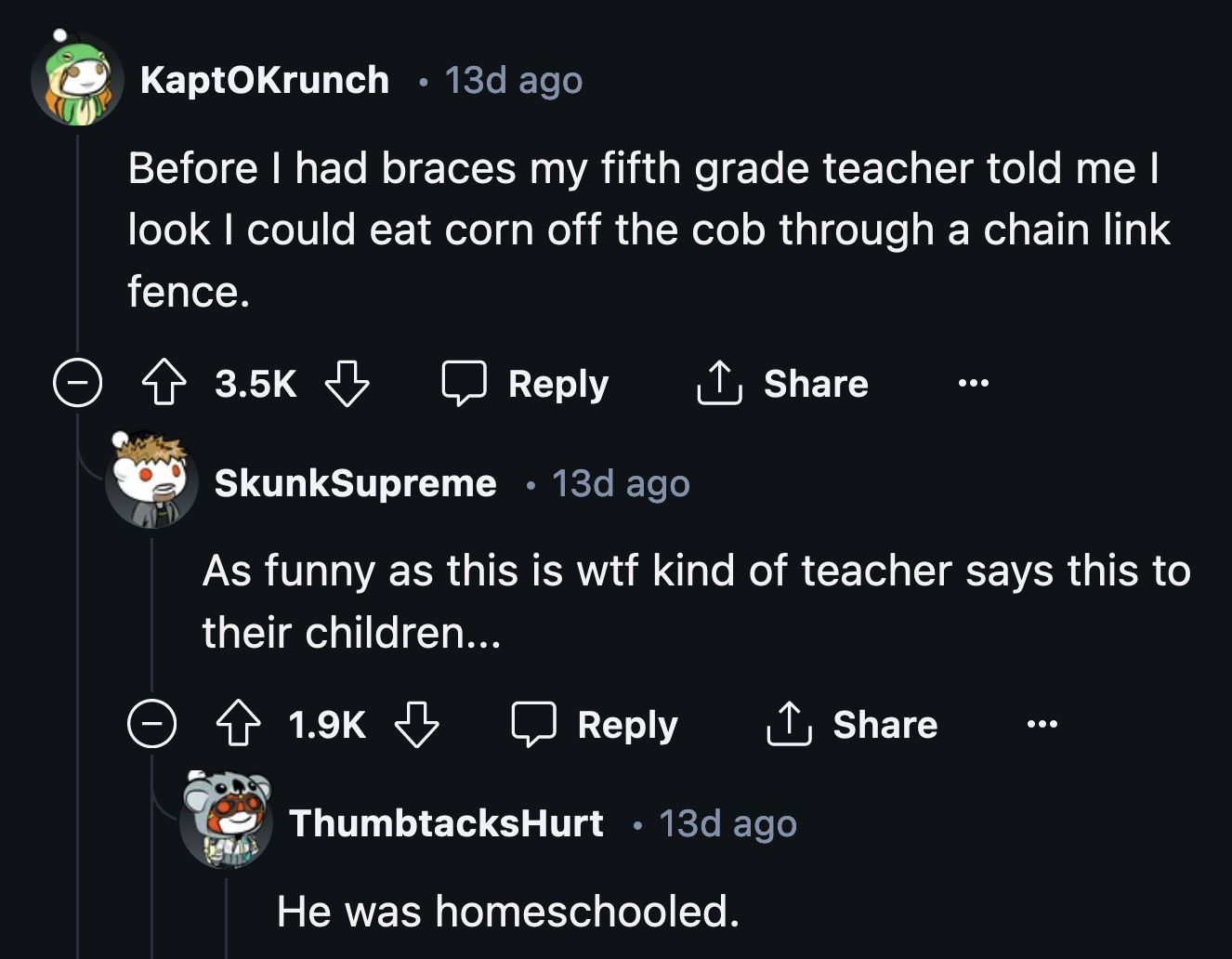Open KaptOKrunch's profile via username

point(265,79)
